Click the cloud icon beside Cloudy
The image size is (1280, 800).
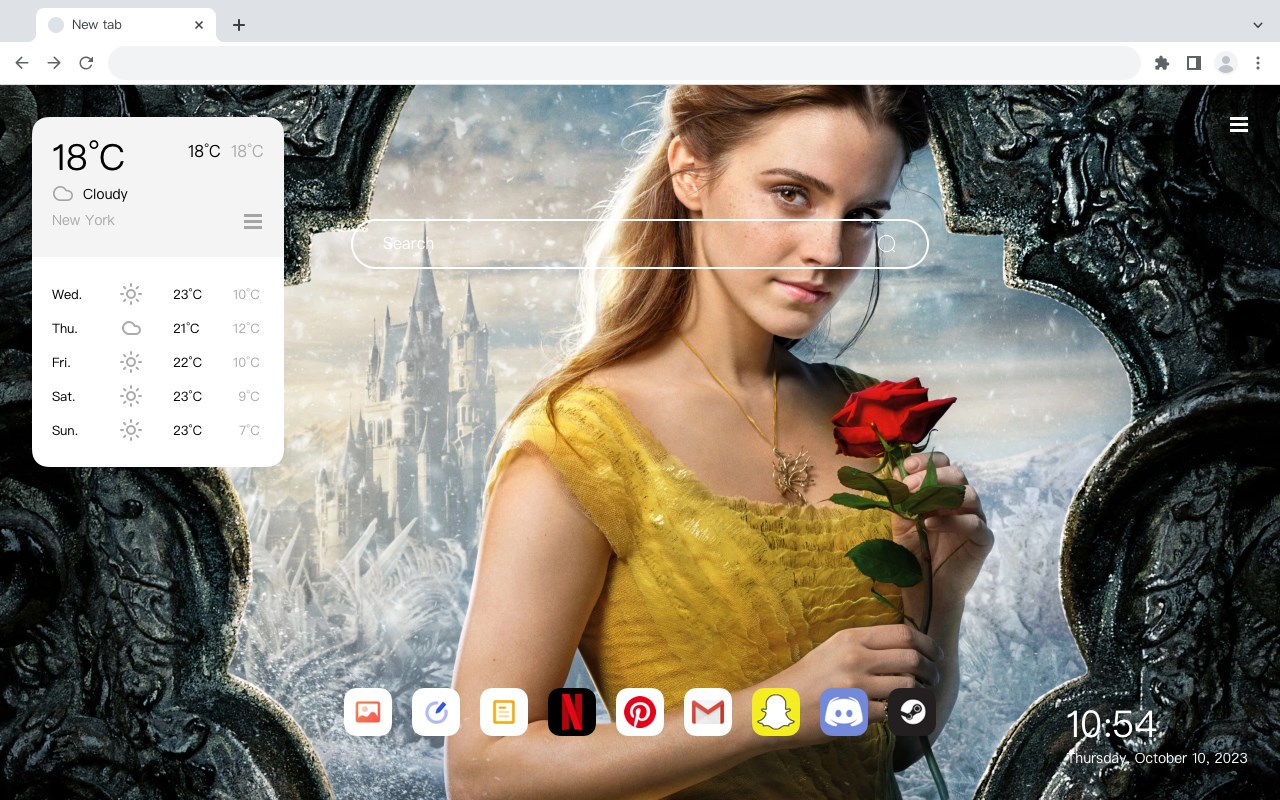63,194
